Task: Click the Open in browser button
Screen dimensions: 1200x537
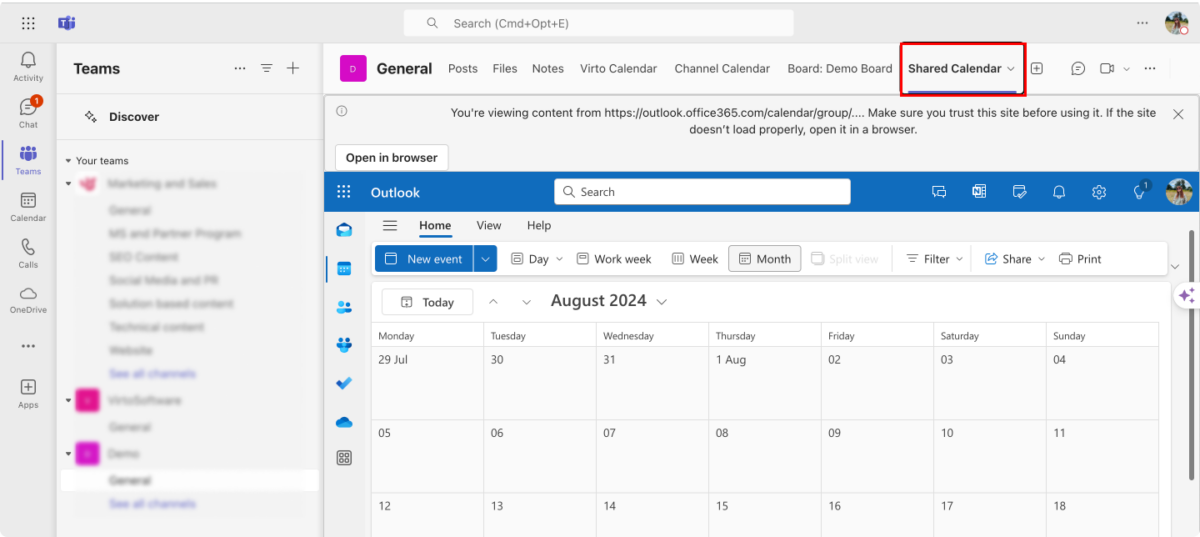Action: tap(392, 157)
